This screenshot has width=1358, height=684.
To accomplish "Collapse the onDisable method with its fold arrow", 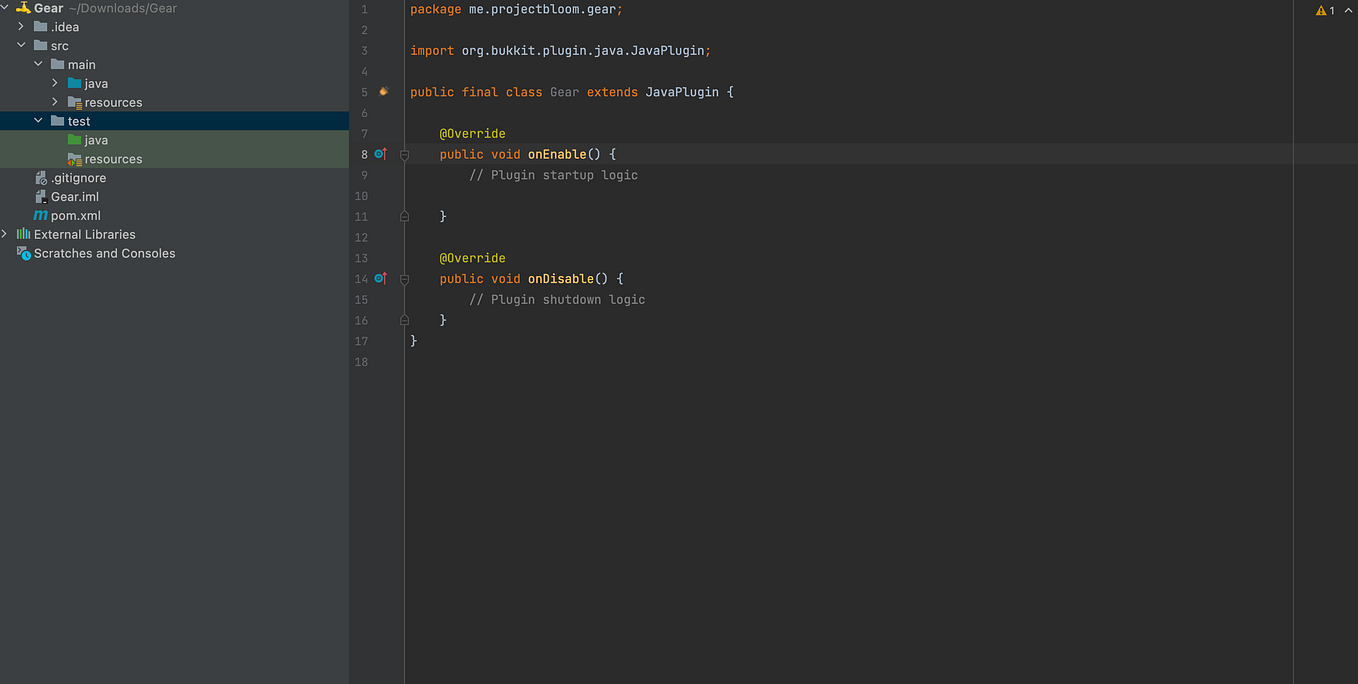I will tap(404, 278).
